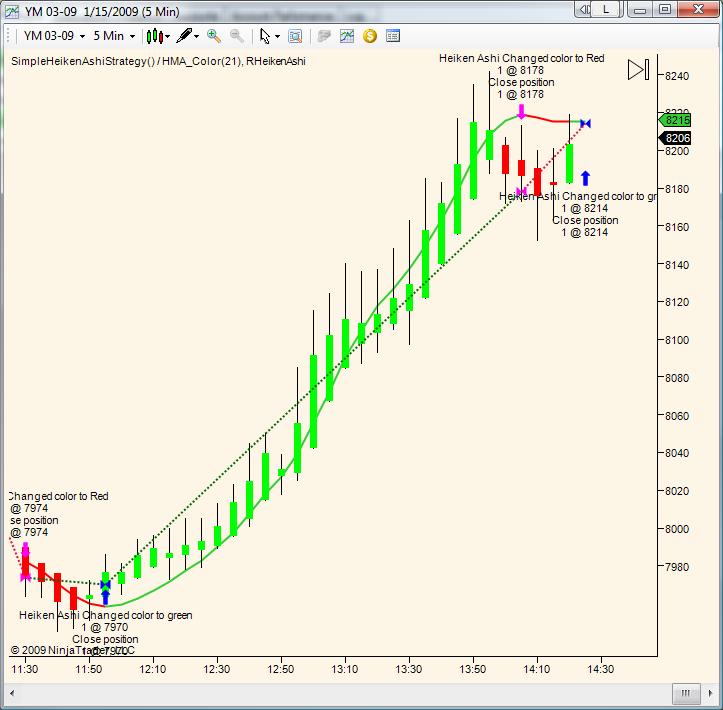Click the SimpleHeikenAshiStrategy indicator label
The image size is (723, 710).
158,61
